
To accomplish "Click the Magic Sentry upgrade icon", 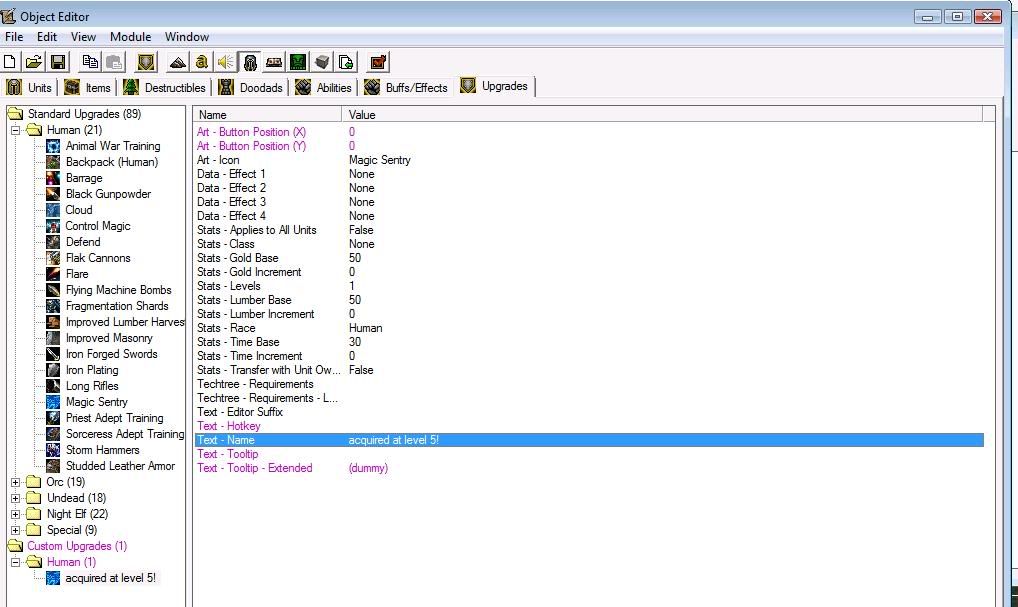I will coord(53,402).
